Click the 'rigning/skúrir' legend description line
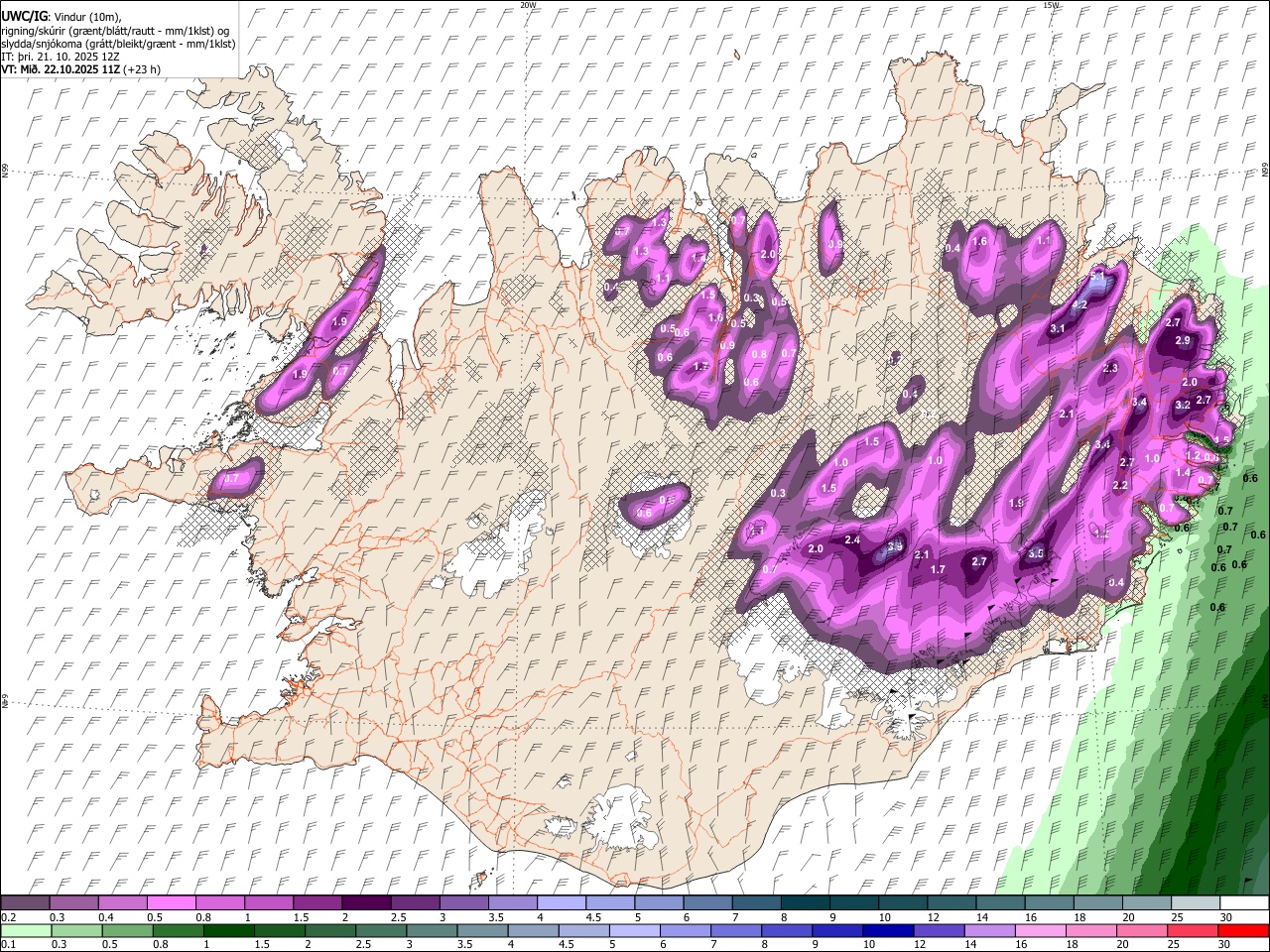This screenshot has width=1270, height=952. pyautogui.click(x=115, y=30)
